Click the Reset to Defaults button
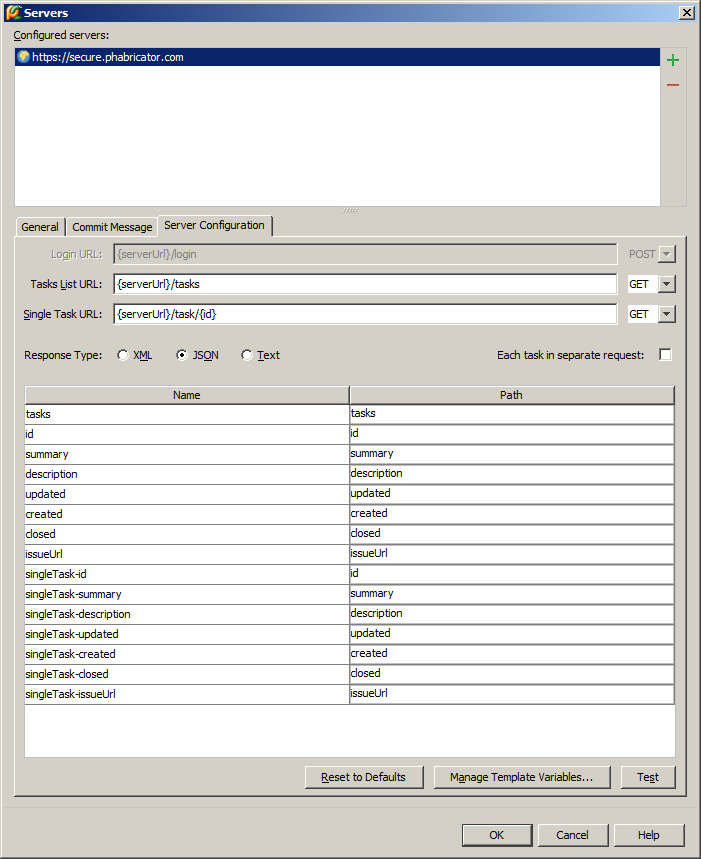The width and height of the screenshot is (701, 859). pyautogui.click(x=364, y=777)
